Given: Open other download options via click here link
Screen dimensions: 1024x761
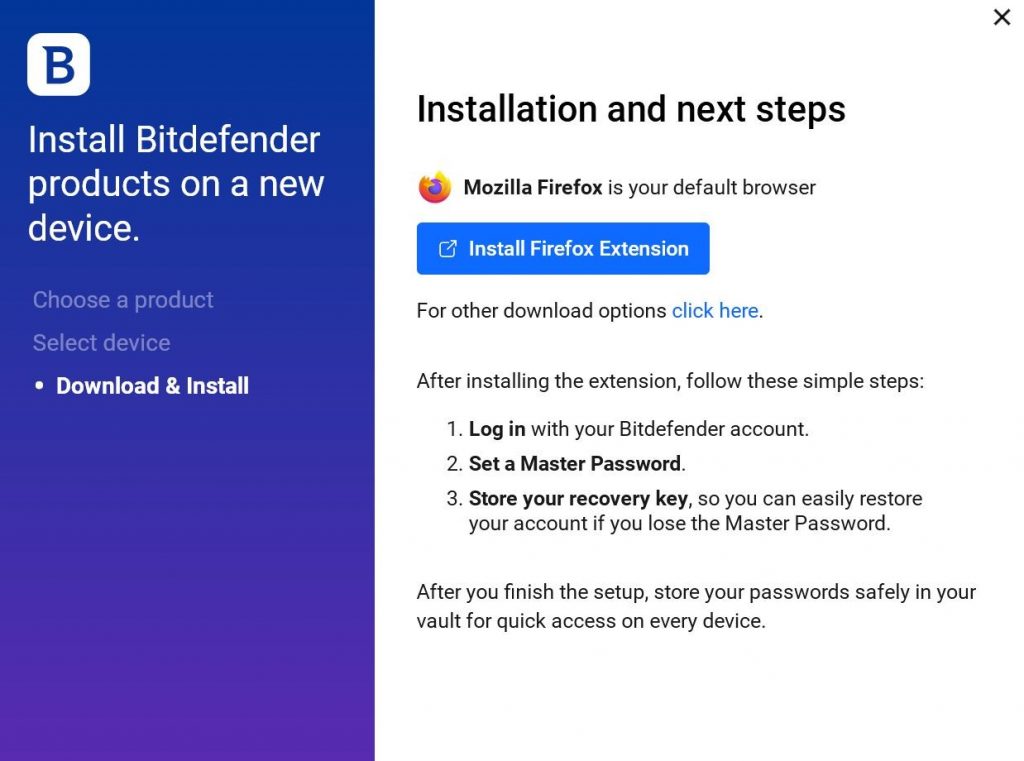Looking at the screenshot, I should pyautogui.click(x=714, y=311).
